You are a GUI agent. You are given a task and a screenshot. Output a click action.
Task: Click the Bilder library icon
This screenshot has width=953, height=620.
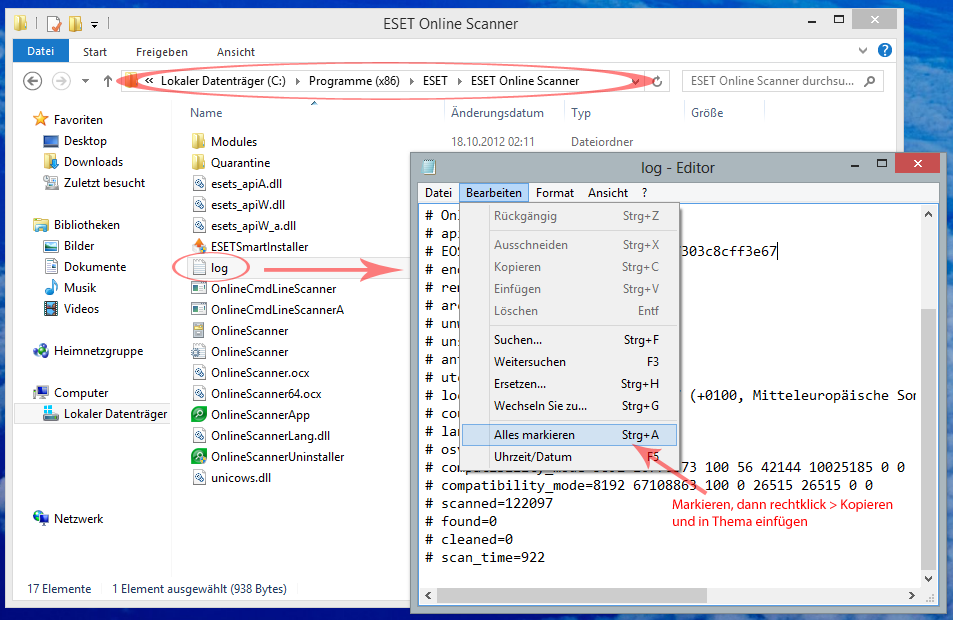[51, 246]
